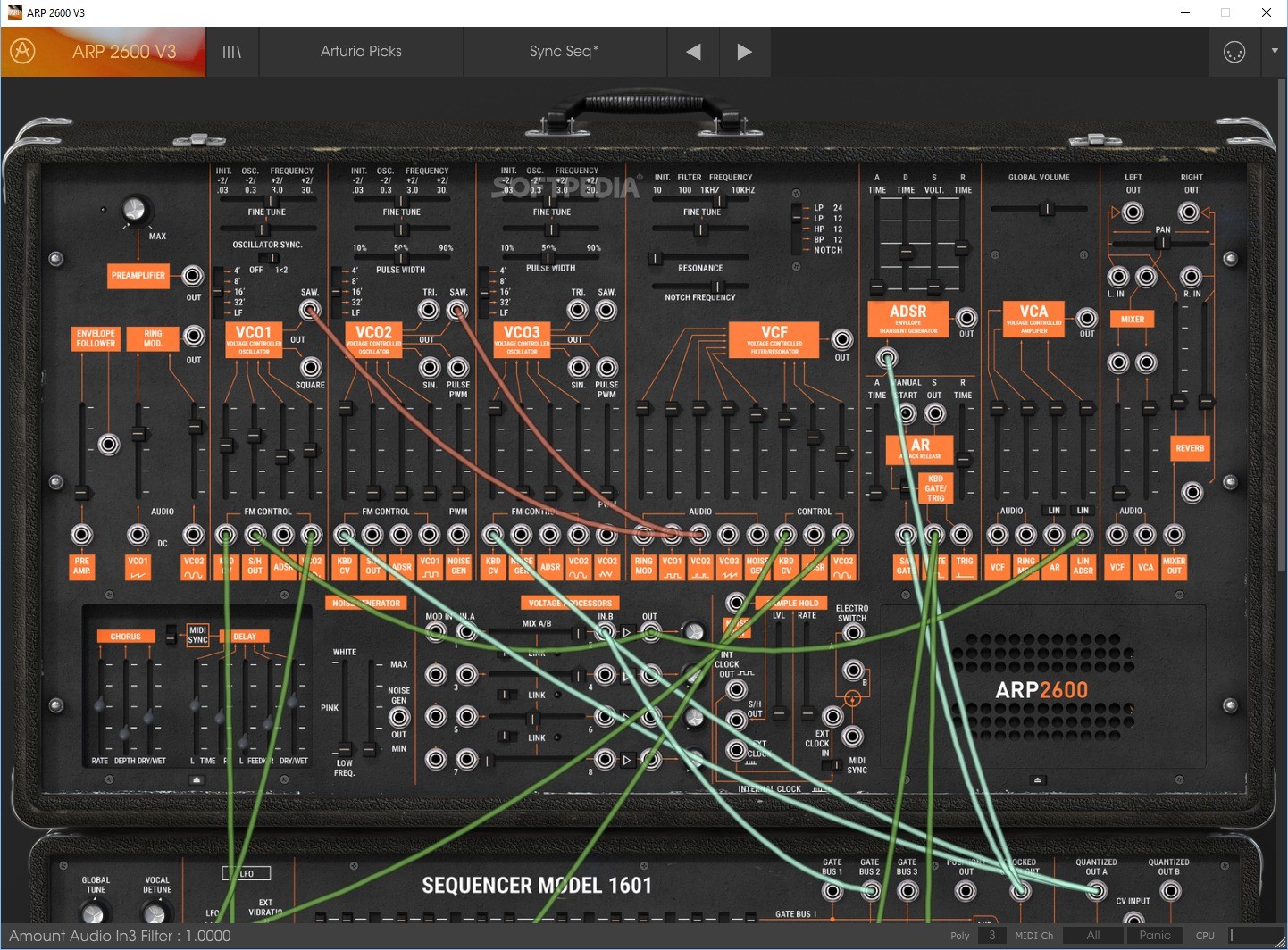Viewport: 1288px width, 950px height.
Task: Click the VCO2 PULSE PWM output jack
Action: click(458, 367)
